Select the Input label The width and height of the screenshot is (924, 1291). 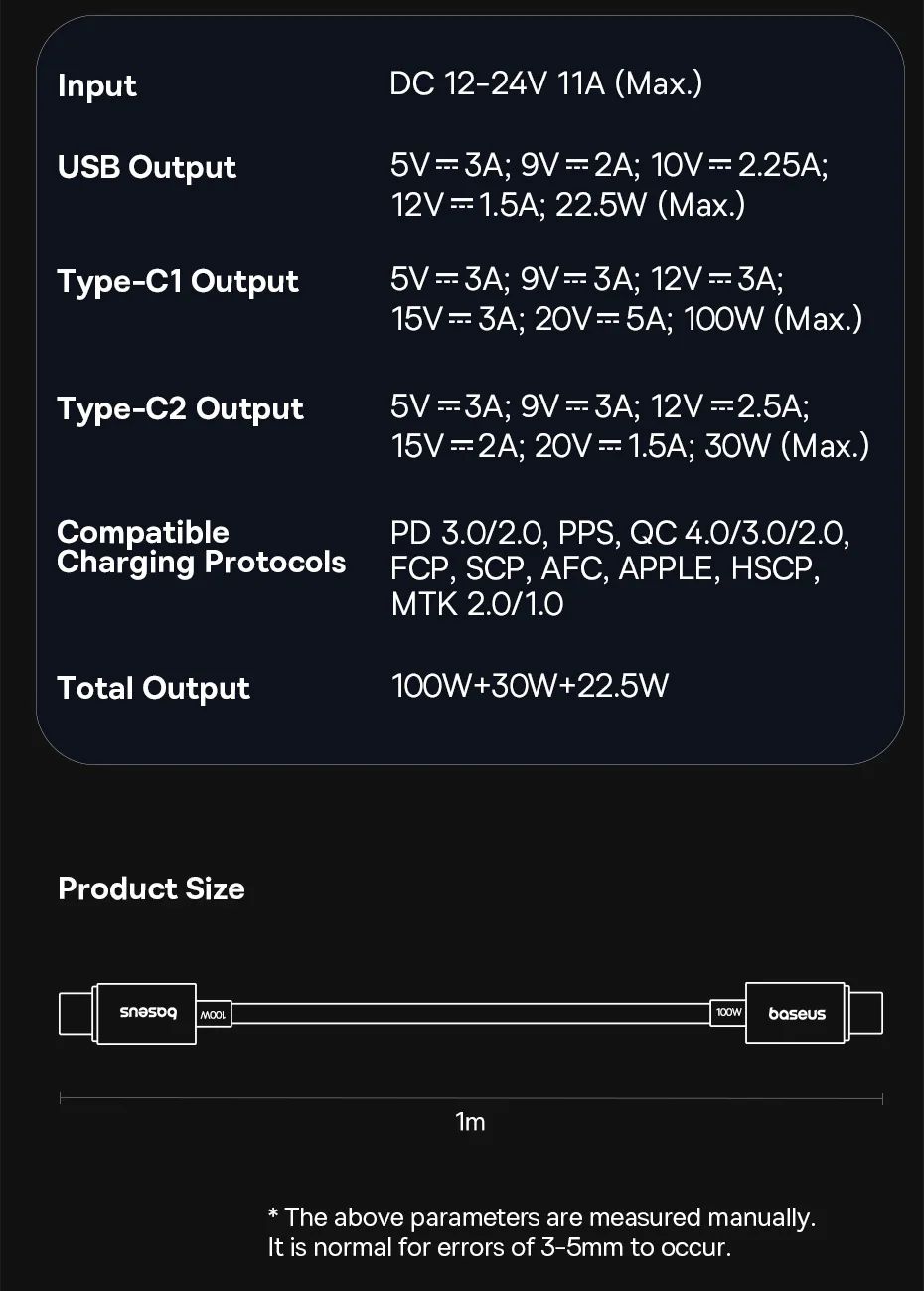click(97, 85)
